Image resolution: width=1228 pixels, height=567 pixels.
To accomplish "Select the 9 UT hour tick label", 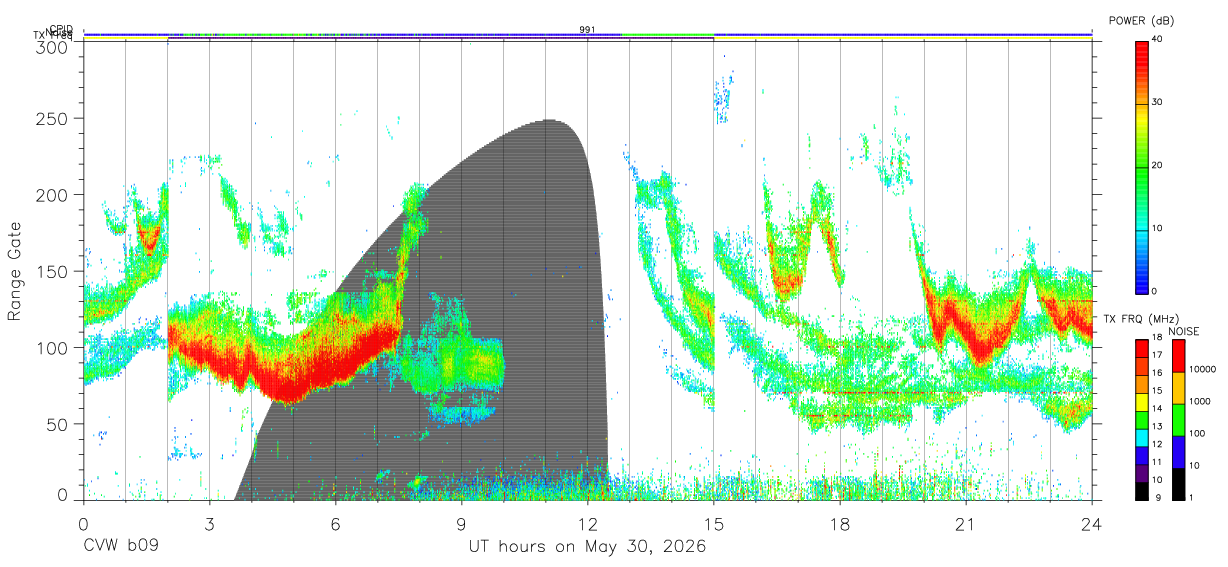I will [461, 523].
